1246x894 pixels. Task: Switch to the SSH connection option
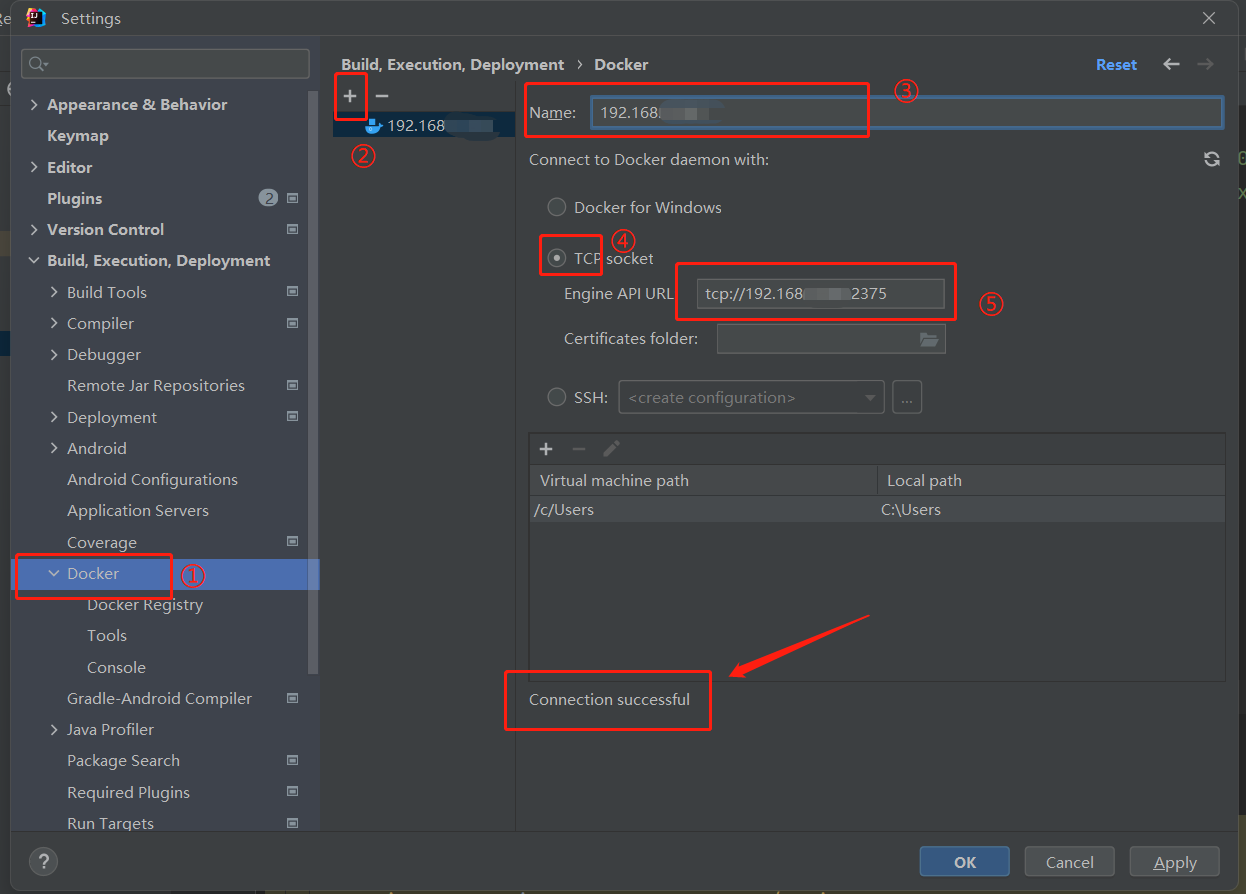(x=557, y=396)
